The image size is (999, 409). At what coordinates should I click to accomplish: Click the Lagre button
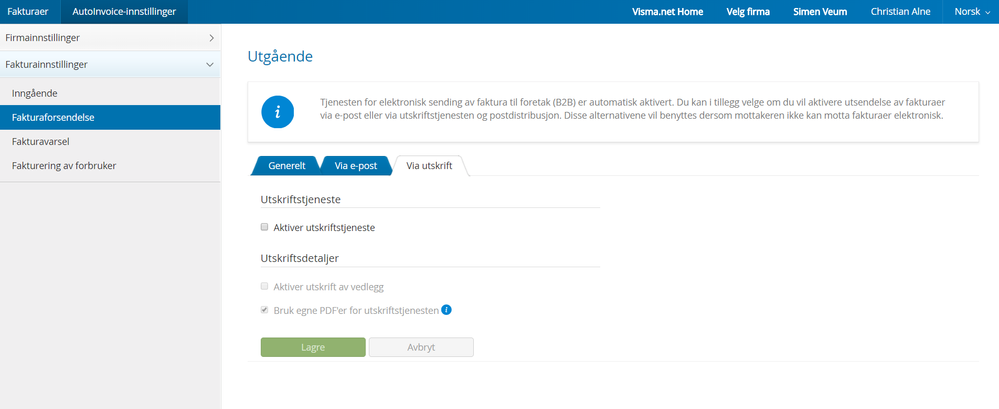tap(312, 347)
